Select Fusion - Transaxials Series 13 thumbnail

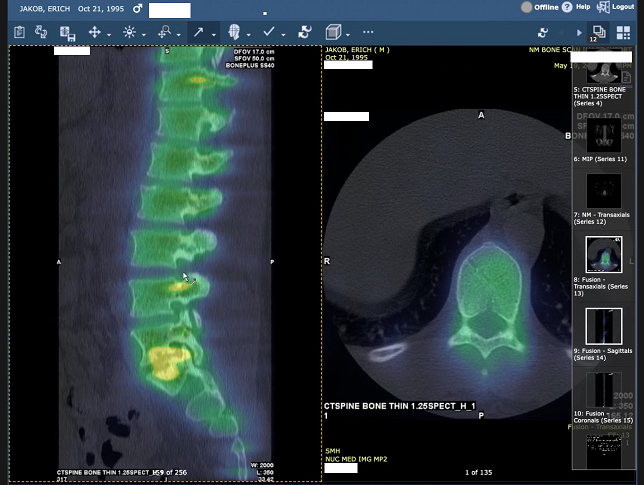[x=604, y=257]
